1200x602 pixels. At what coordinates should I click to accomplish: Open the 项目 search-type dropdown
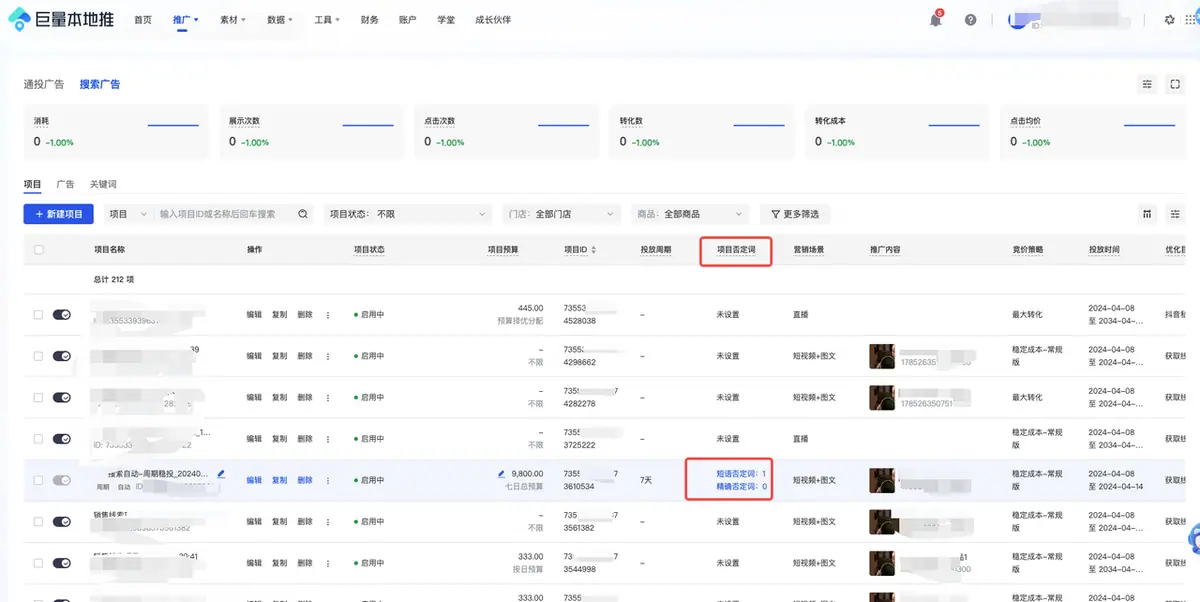[127, 214]
